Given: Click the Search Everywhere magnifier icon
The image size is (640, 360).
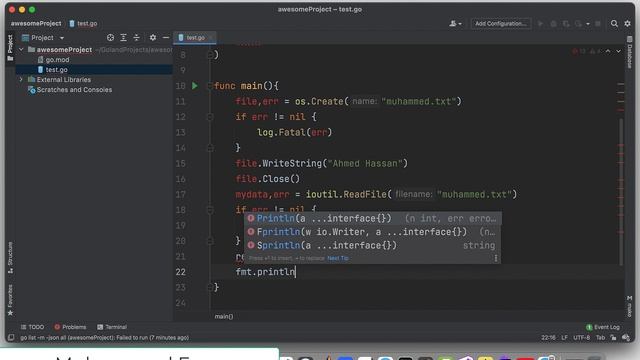Looking at the screenshot, I should click(614, 24).
